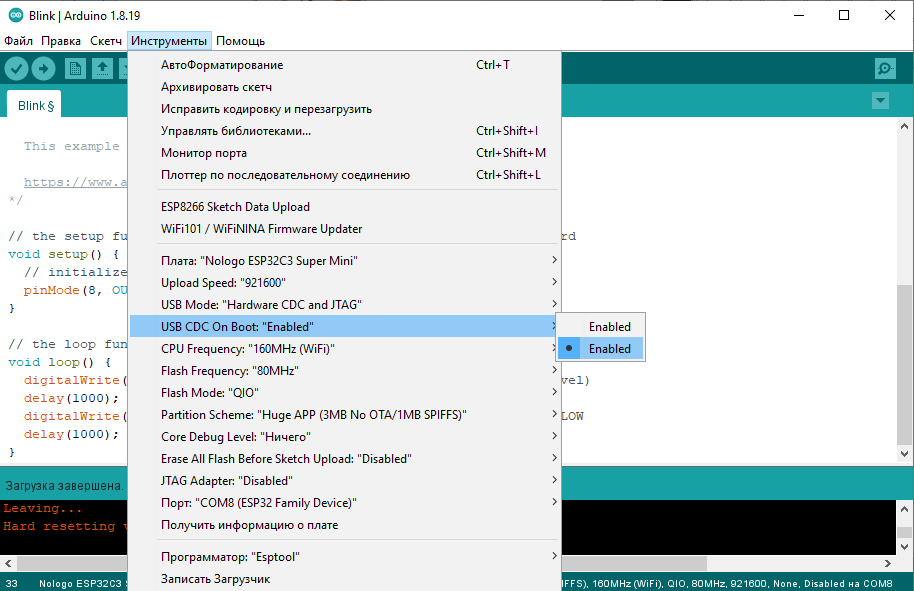
Task: Open the Помощь menu
Action: (240, 41)
